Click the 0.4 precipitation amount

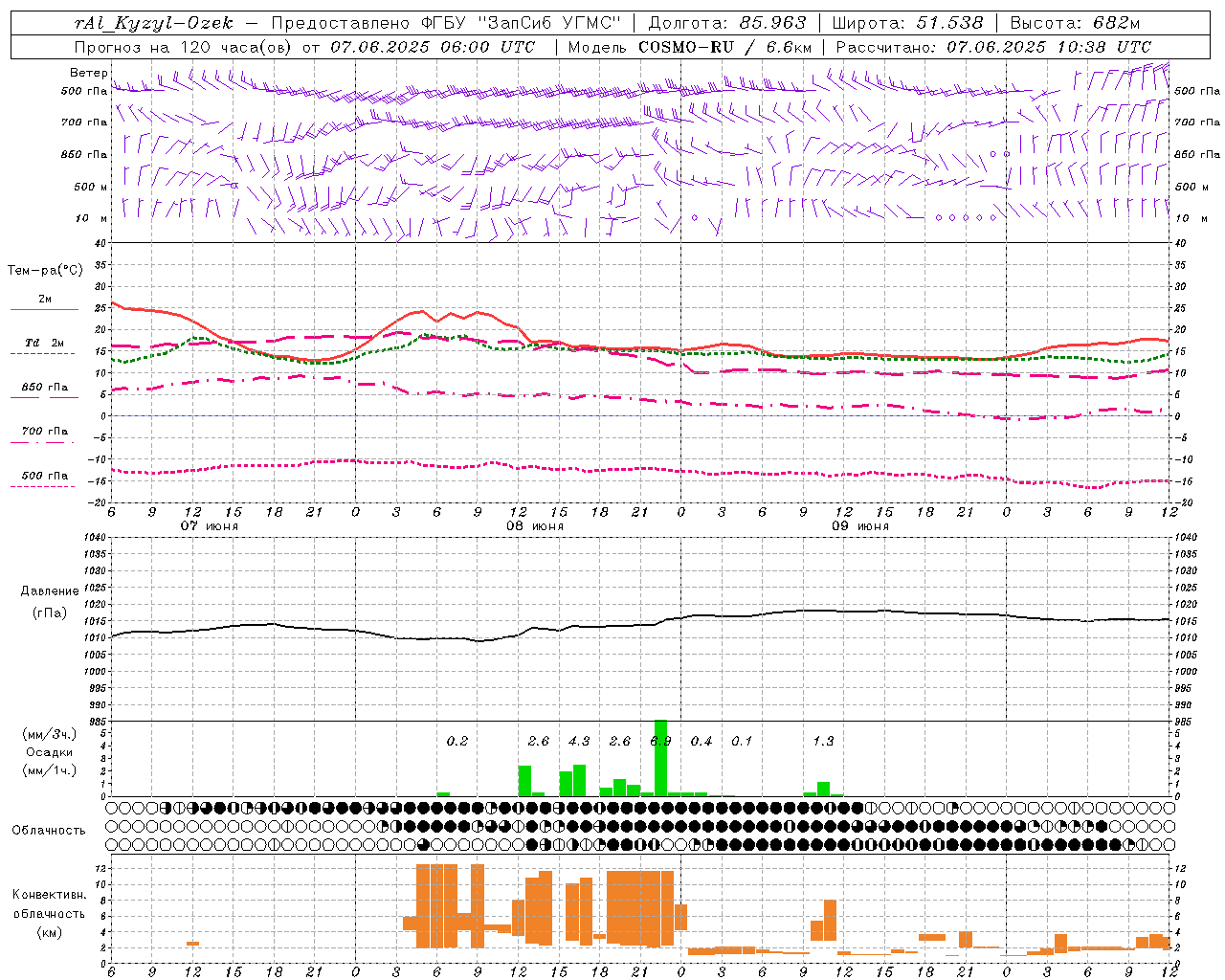pyautogui.click(x=702, y=741)
